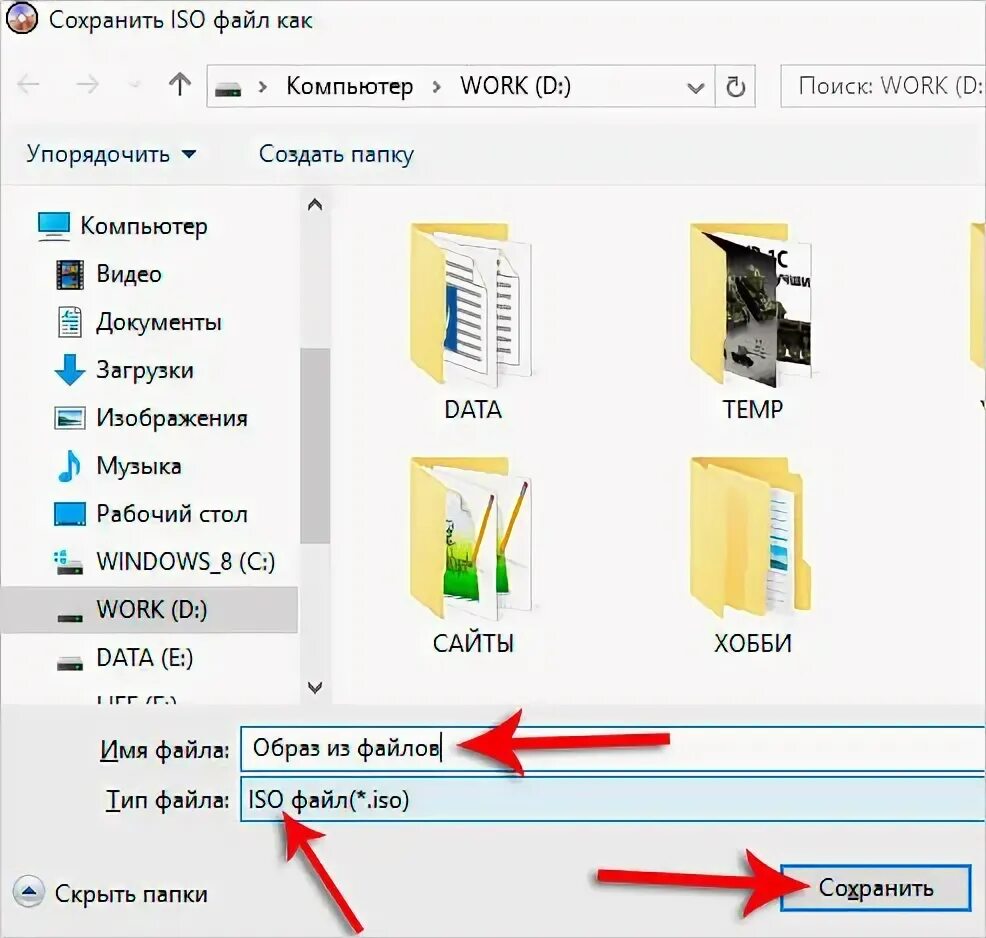Select the ХОББИ folder thumbnail
Screen dimensions: 986x938
tap(751, 539)
